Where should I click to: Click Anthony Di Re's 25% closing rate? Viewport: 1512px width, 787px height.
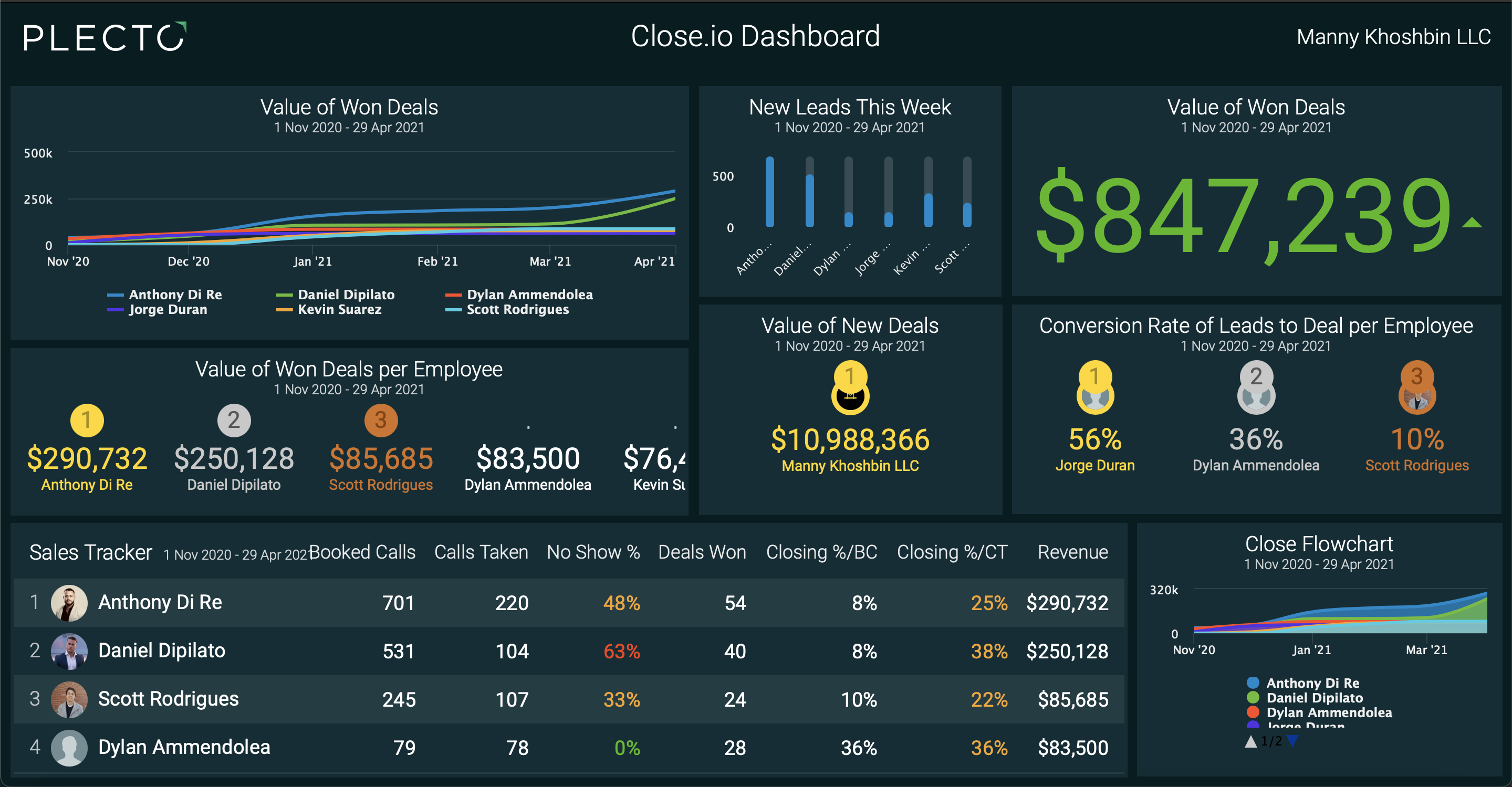click(x=989, y=603)
